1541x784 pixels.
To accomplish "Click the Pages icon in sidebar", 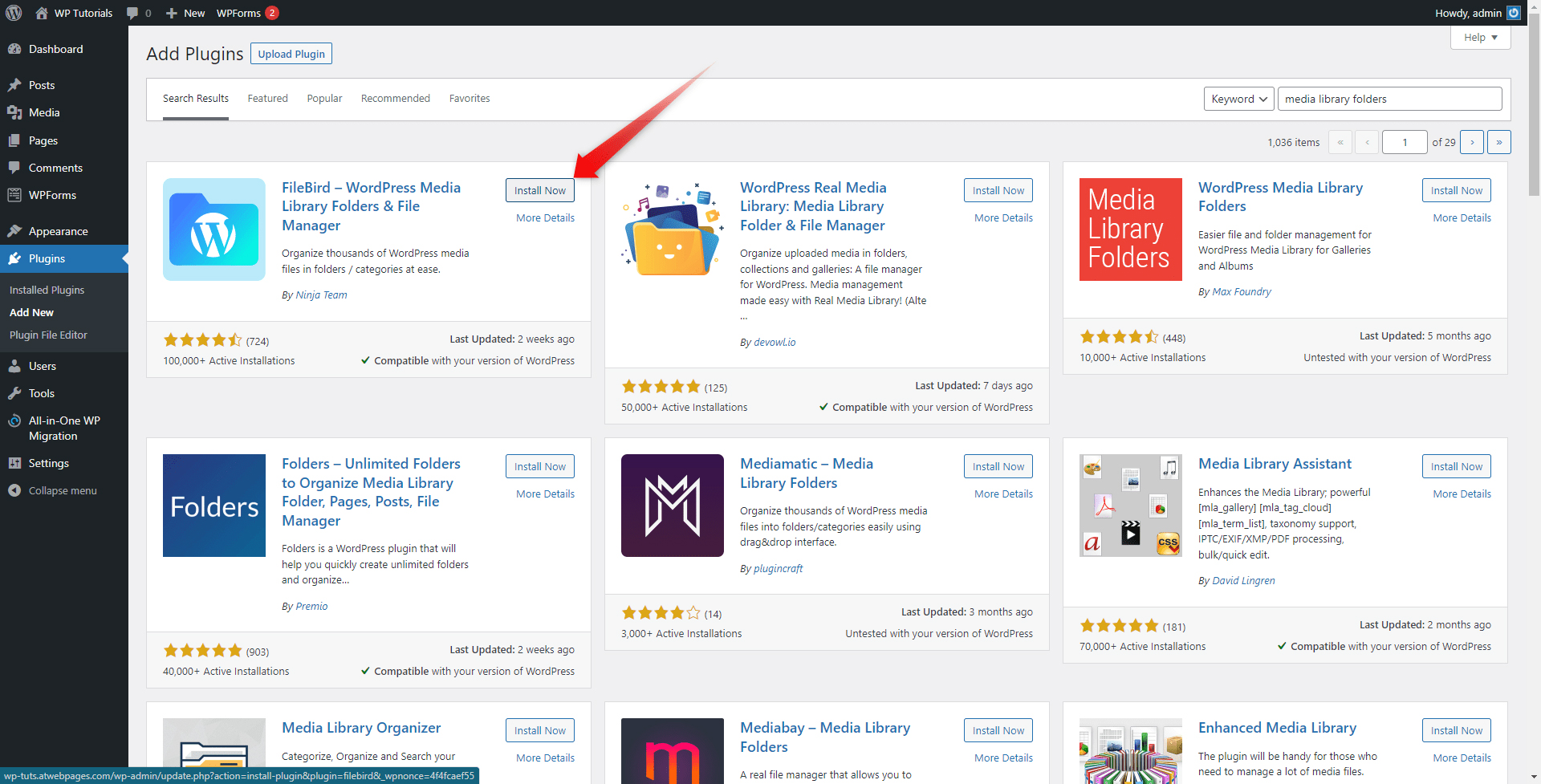I will tap(14, 140).
